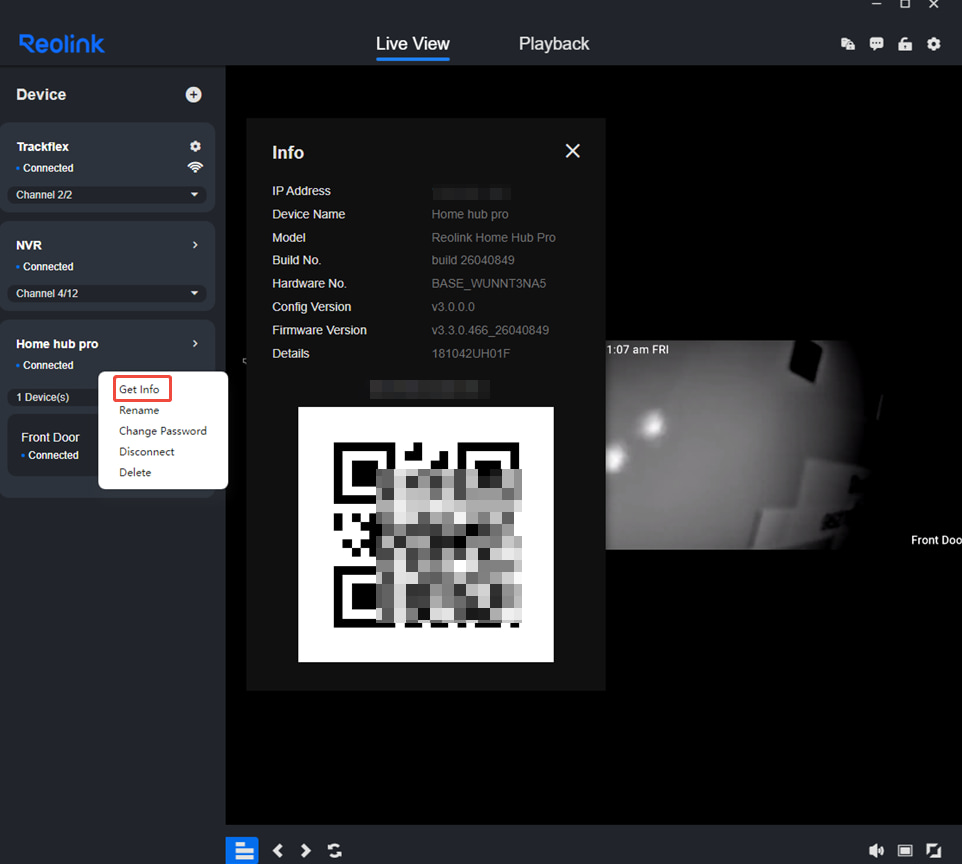Mute the live view volume
962x864 pixels.
[877, 850]
